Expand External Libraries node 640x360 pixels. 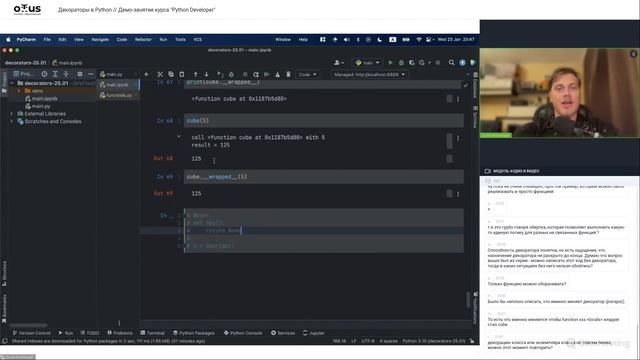(x=11, y=113)
